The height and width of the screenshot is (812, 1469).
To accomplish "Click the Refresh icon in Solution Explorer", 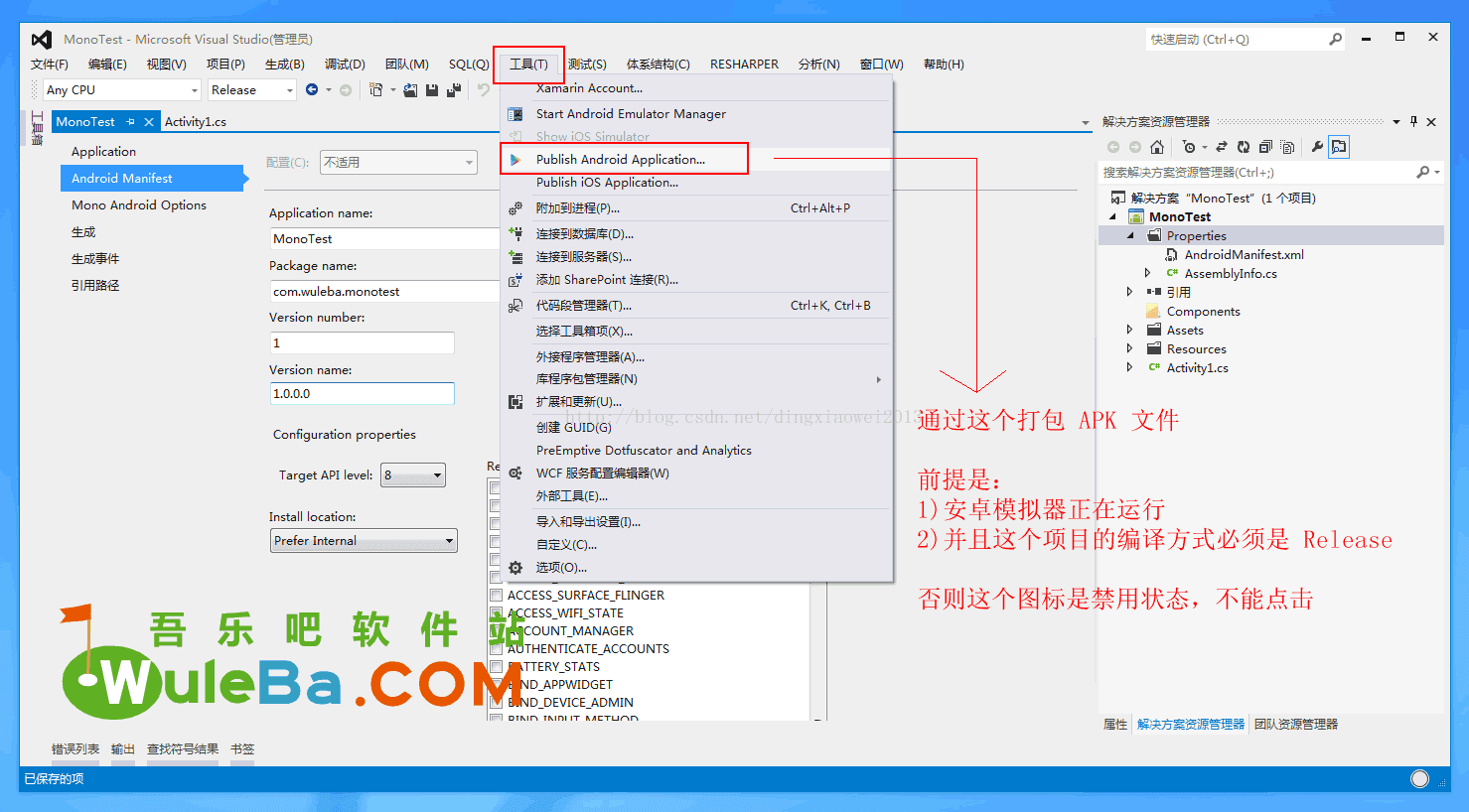I will pyautogui.click(x=1244, y=147).
